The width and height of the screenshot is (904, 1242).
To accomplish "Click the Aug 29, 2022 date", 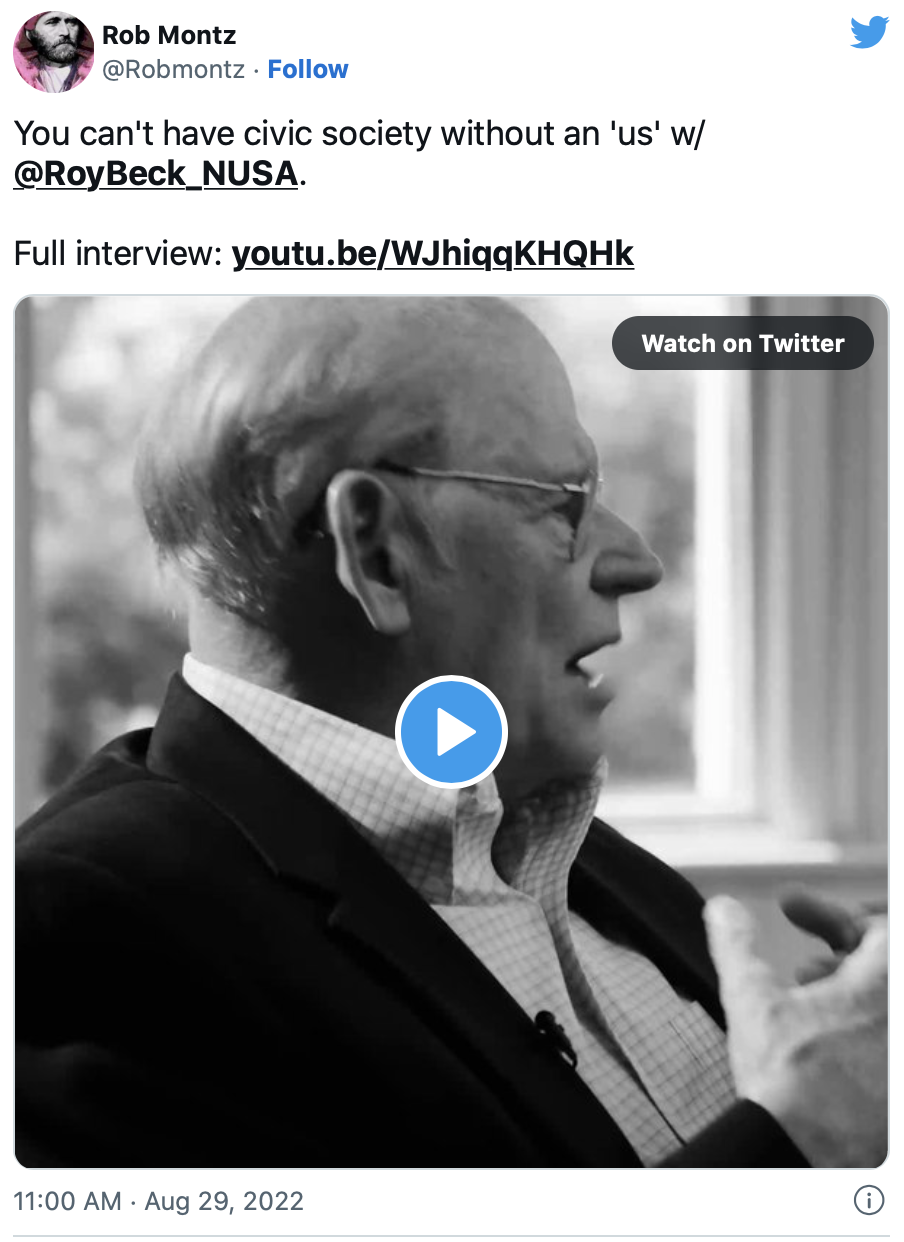I will point(224,1200).
